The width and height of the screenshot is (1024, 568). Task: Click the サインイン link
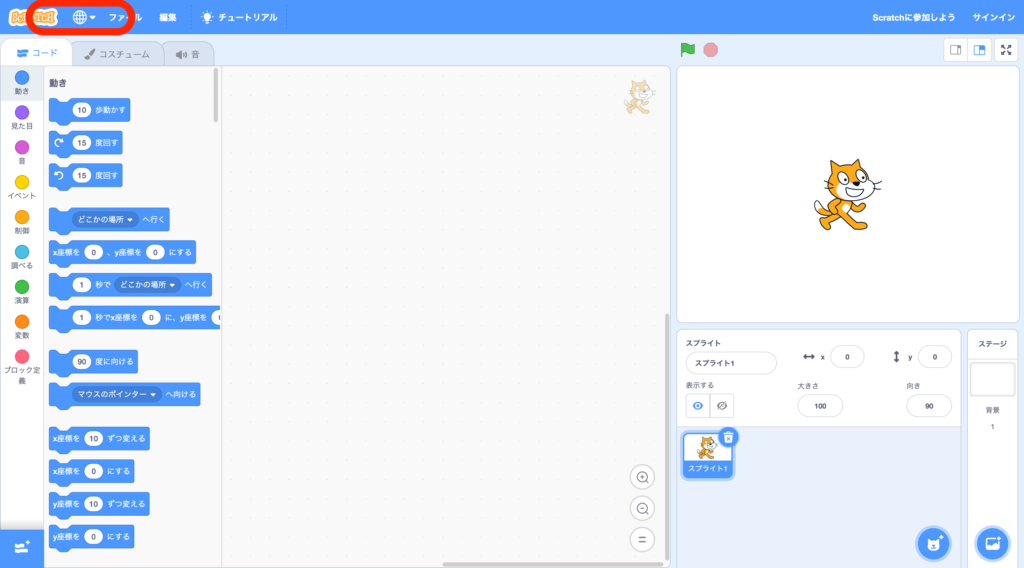pos(993,17)
